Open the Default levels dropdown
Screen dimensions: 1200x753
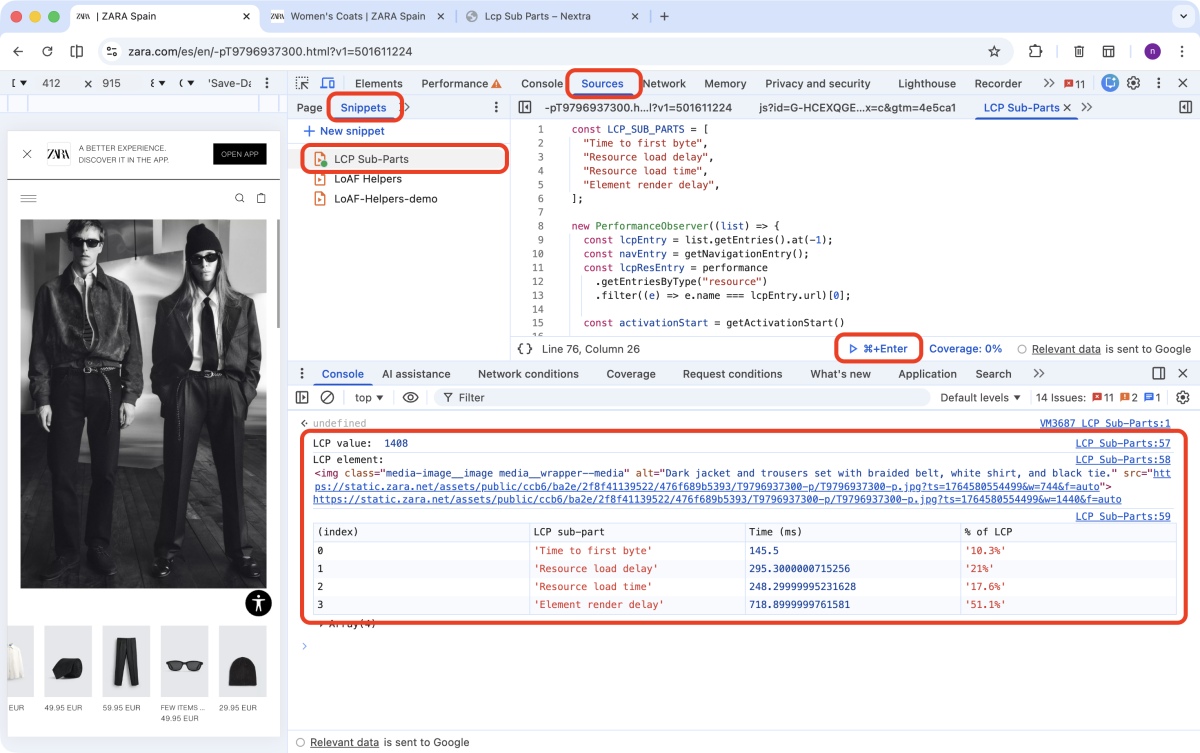[980, 397]
